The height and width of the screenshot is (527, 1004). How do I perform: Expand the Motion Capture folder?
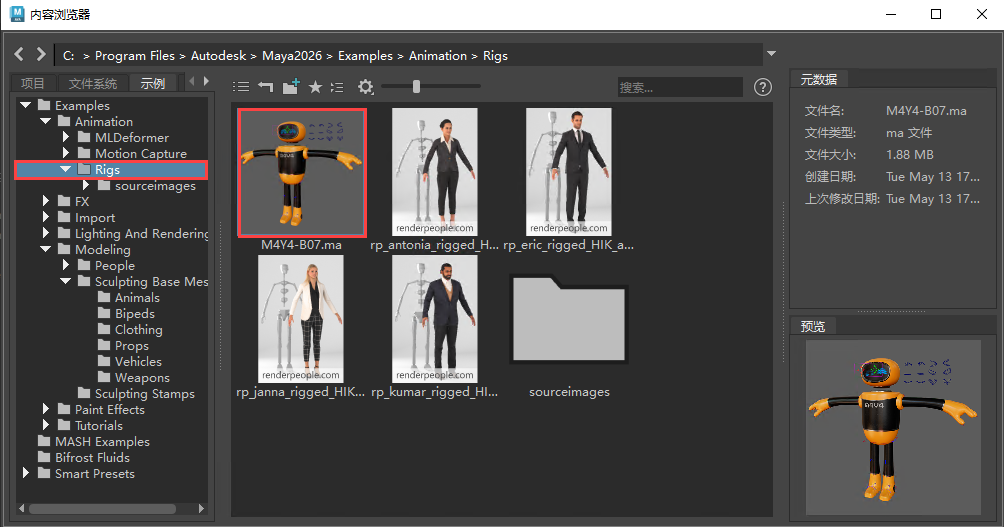[x=65, y=153]
